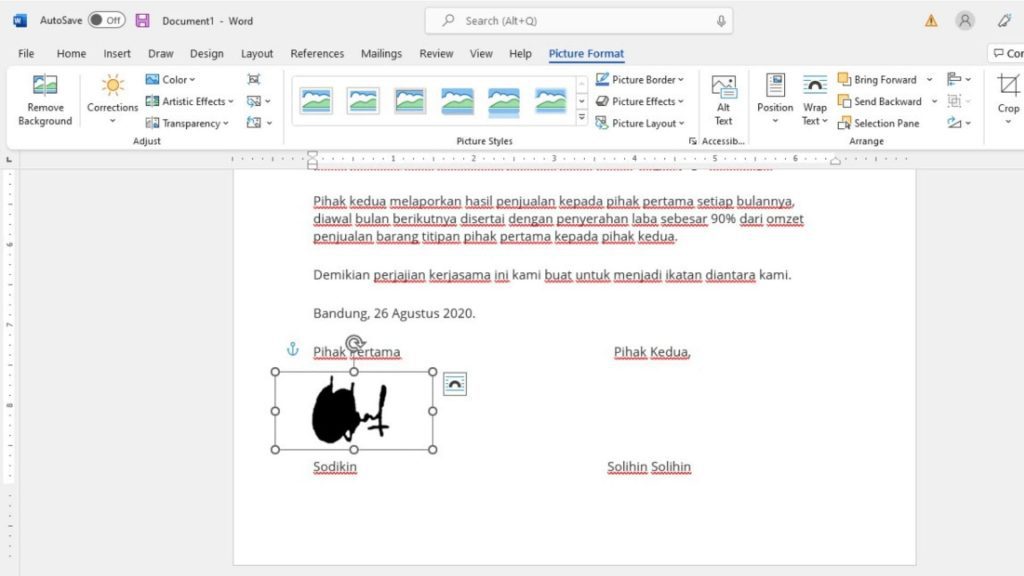Switch to the Review tab

436,54
